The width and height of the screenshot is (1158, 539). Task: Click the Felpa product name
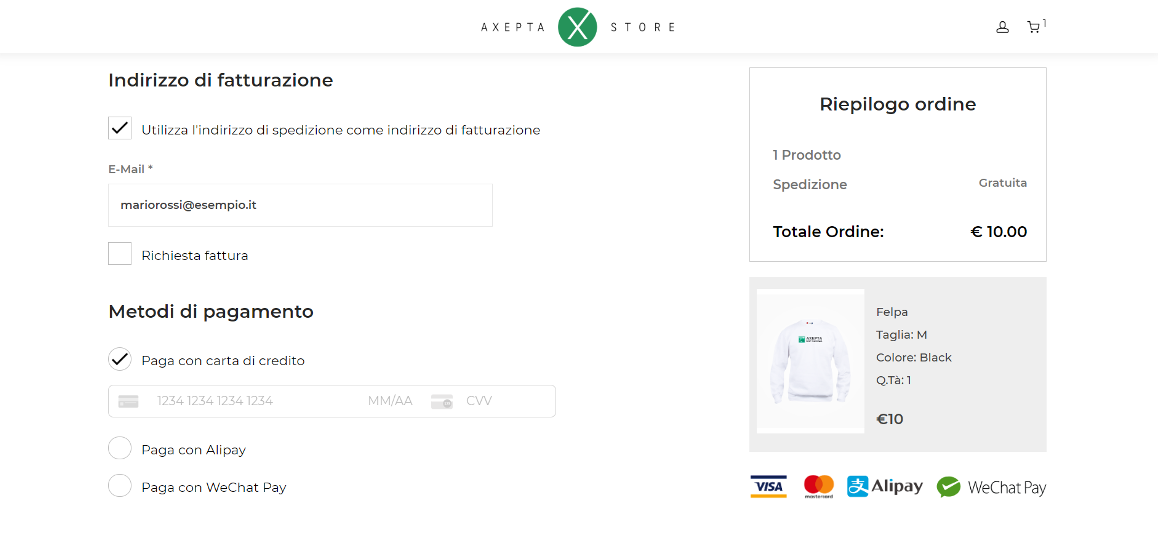pos(892,312)
